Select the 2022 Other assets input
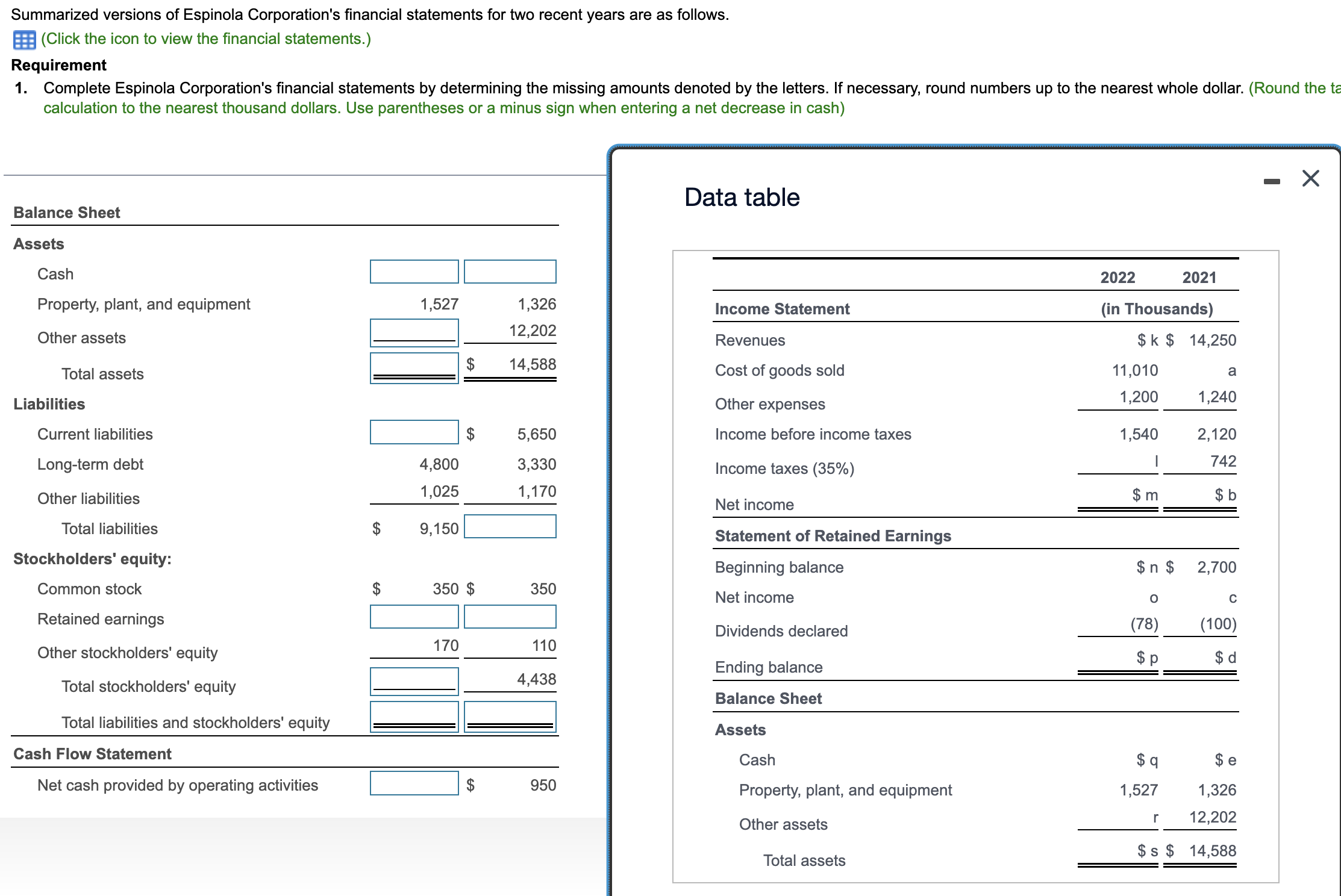 [414, 332]
